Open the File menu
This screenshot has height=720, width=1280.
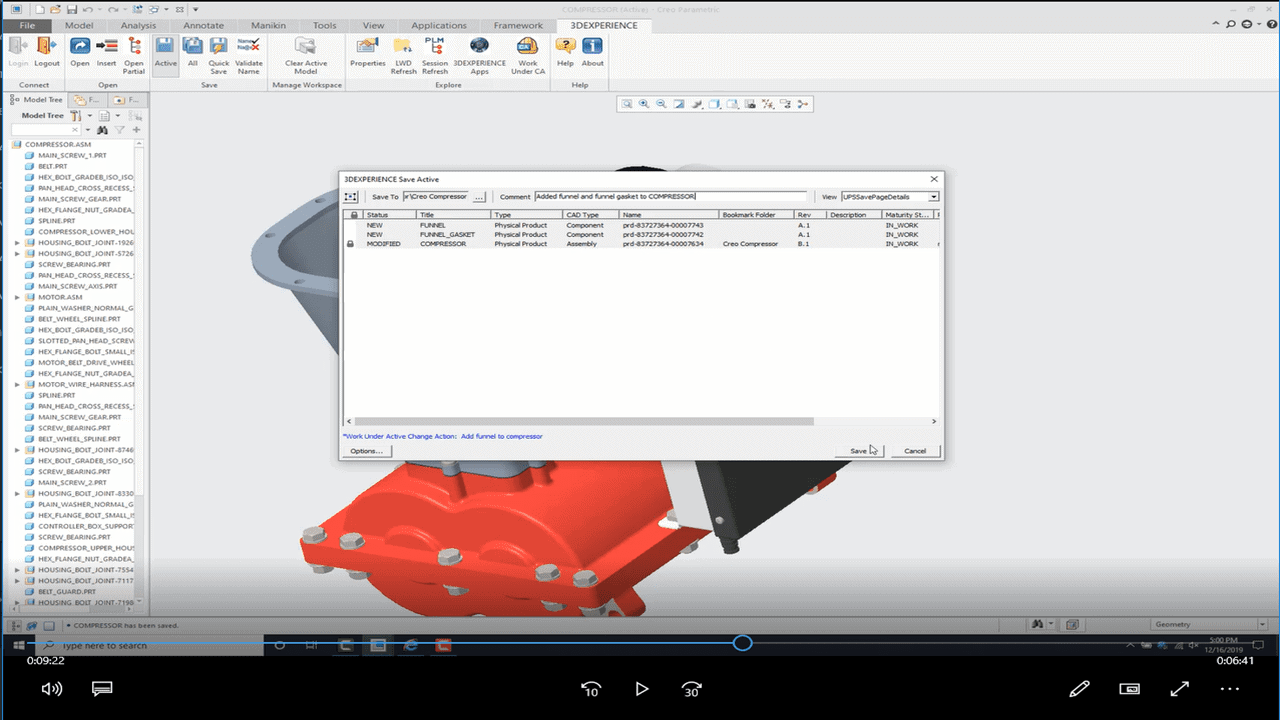(28, 25)
